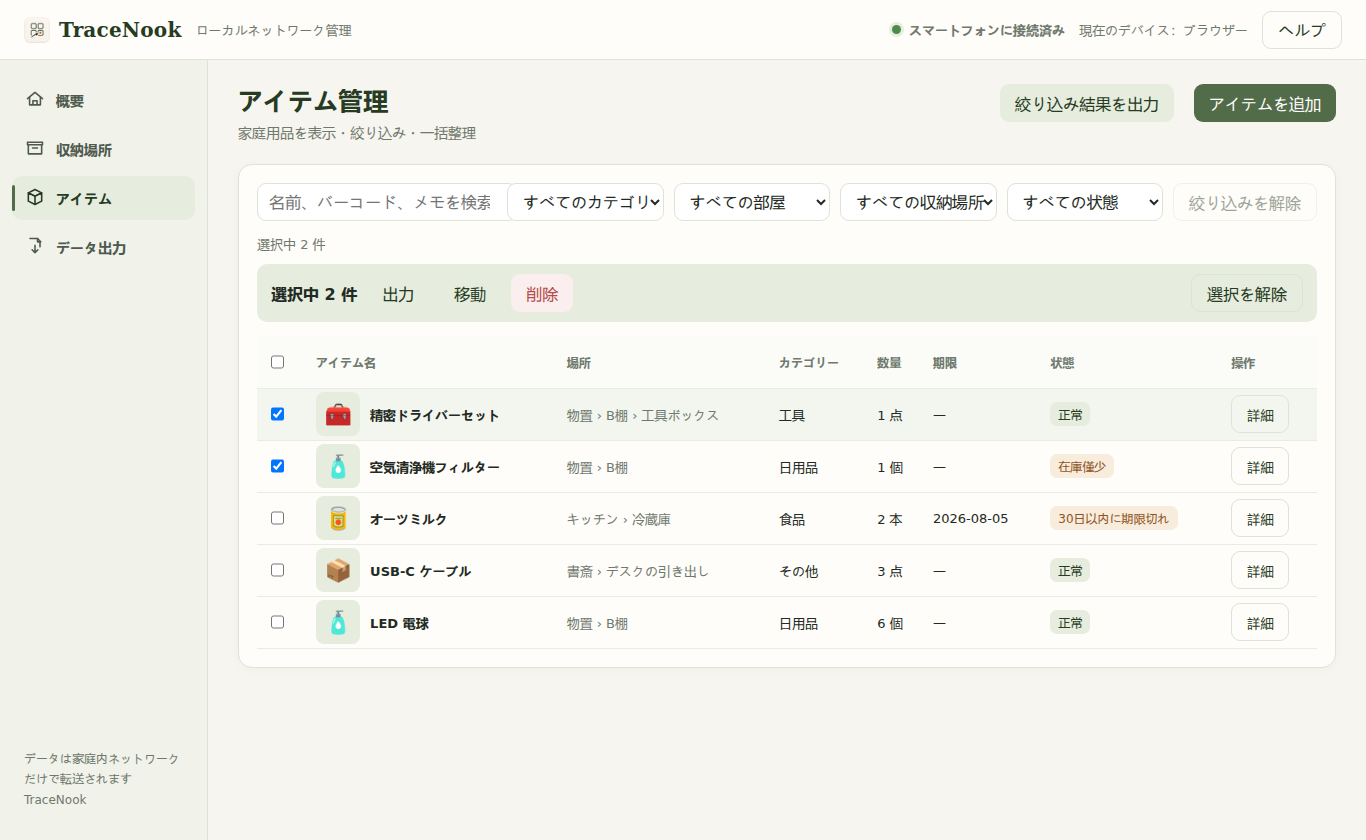Image resolution: width=1366 pixels, height=840 pixels.
Task: Click the 状態 column header
Action: [1062, 363]
